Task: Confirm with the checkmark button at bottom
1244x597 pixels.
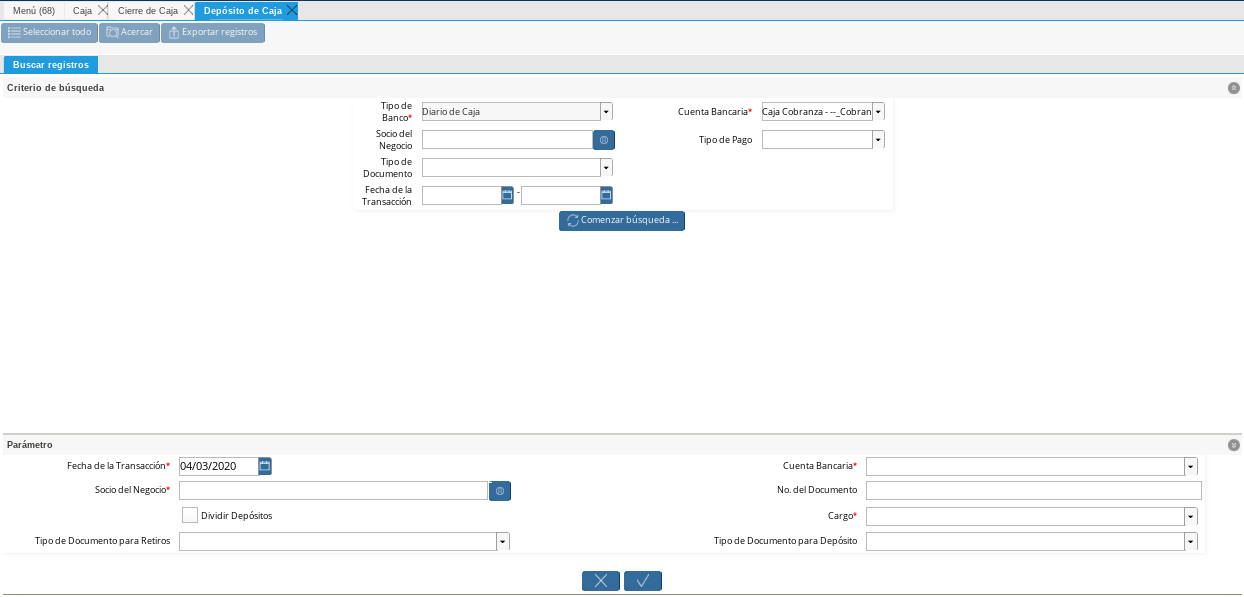Action: 643,581
